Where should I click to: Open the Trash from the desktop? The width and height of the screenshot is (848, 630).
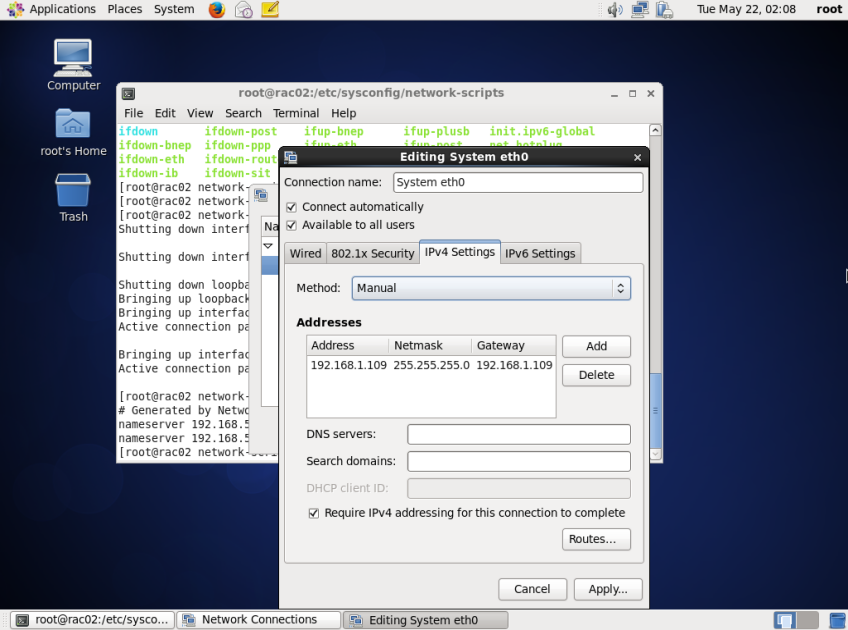click(72, 190)
